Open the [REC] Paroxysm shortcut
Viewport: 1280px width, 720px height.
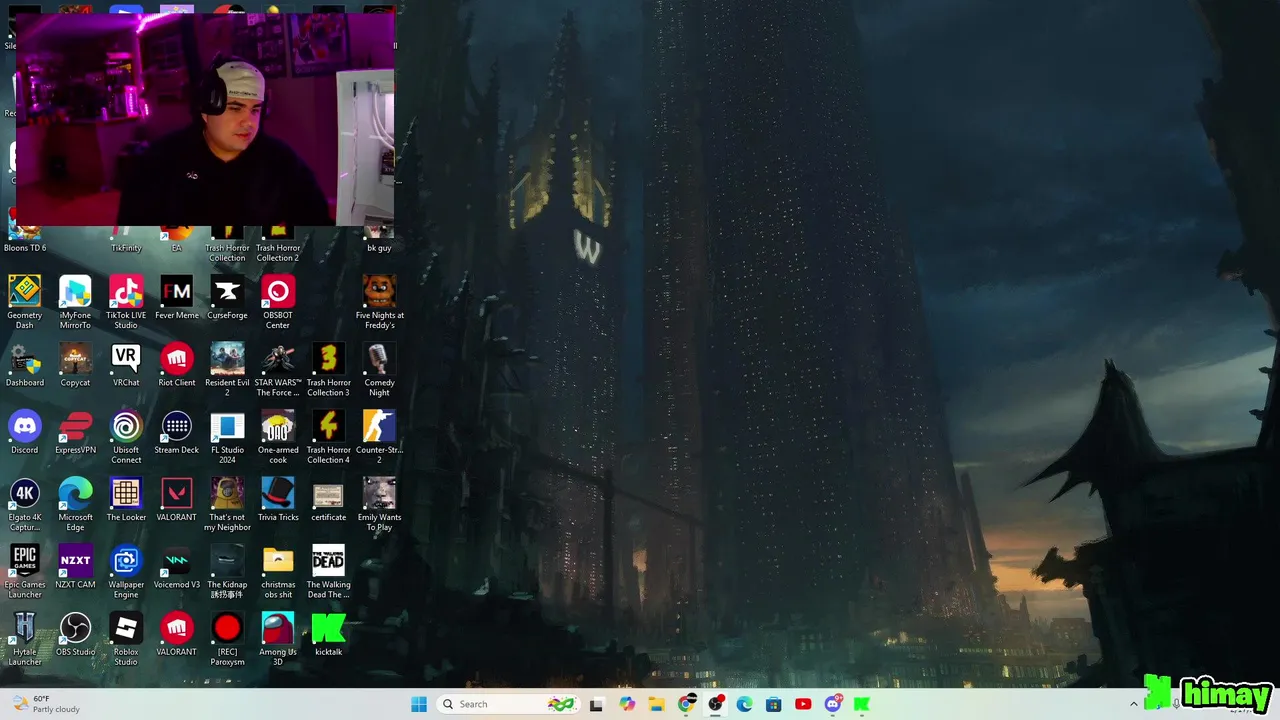pyautogui.click(x=227, y=637)
